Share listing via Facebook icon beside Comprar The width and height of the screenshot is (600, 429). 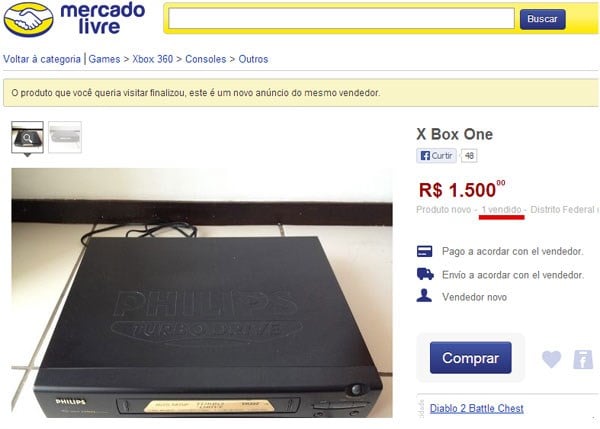[583, 359]
